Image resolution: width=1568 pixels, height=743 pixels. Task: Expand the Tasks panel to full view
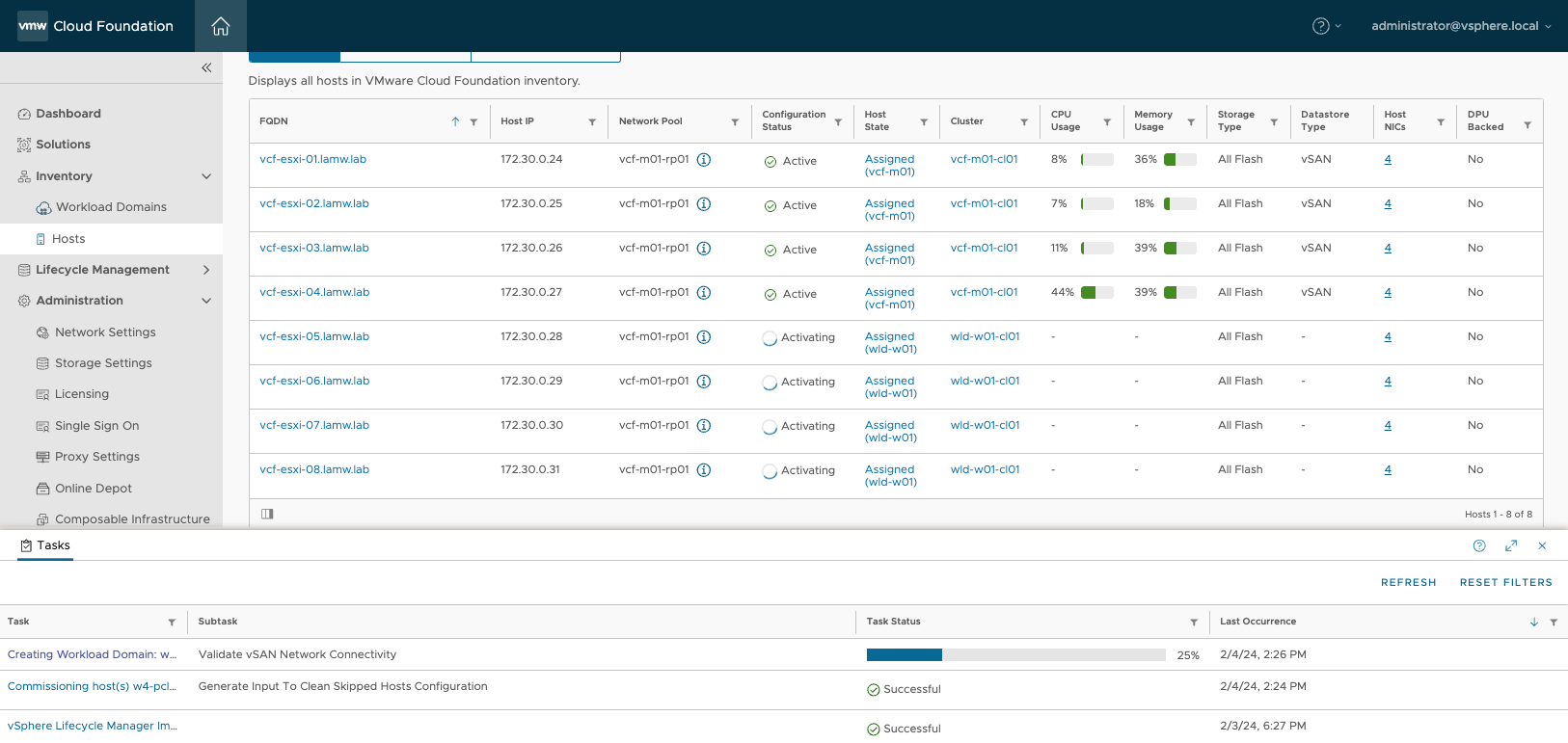(1511, 545)
